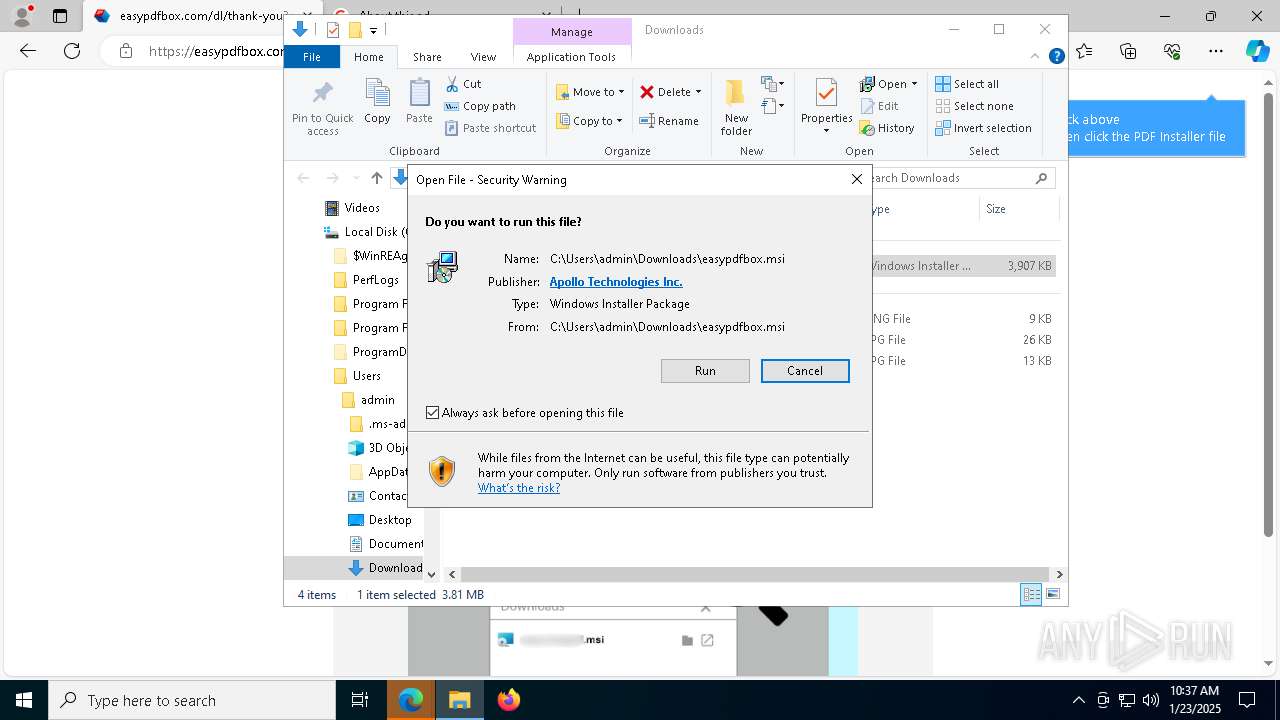Click Rename in Organize group
This screenshot has width=1280, height=720.
[x=669, y=121]
